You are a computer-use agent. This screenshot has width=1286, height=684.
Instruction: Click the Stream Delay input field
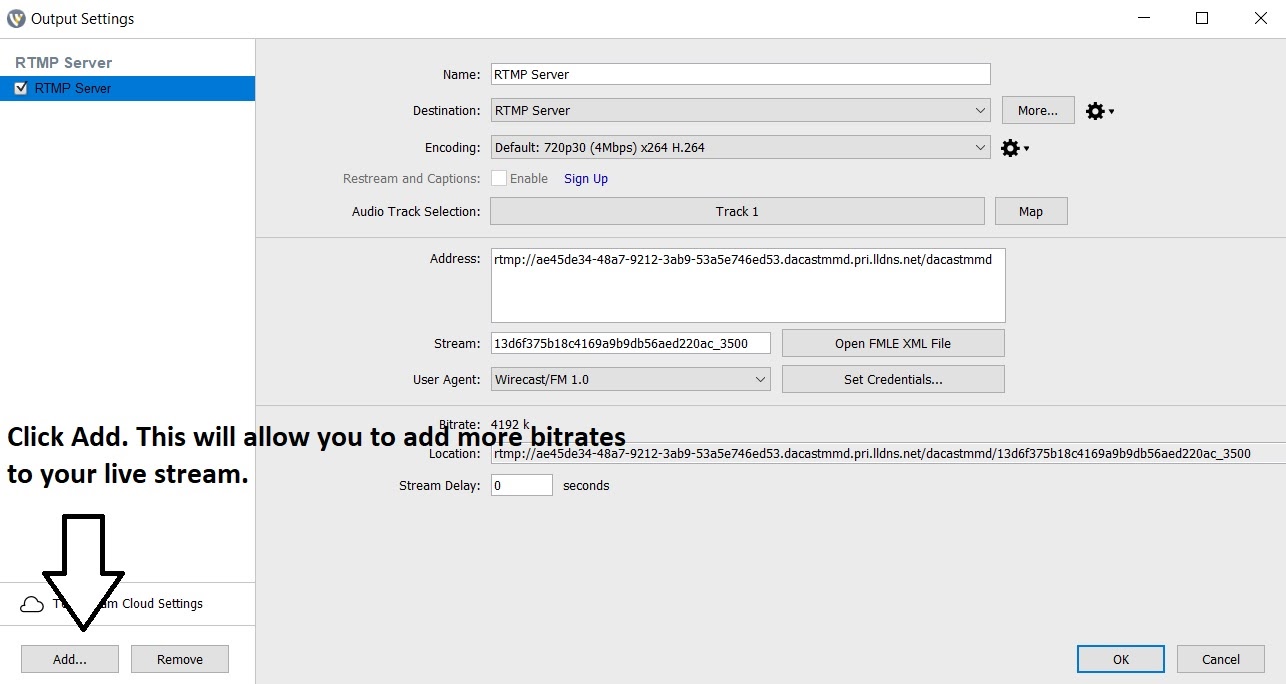click(x=521, y=485)
